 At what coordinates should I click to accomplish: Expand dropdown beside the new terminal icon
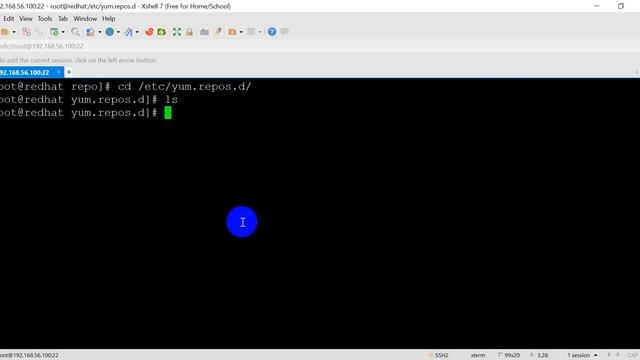63,32
